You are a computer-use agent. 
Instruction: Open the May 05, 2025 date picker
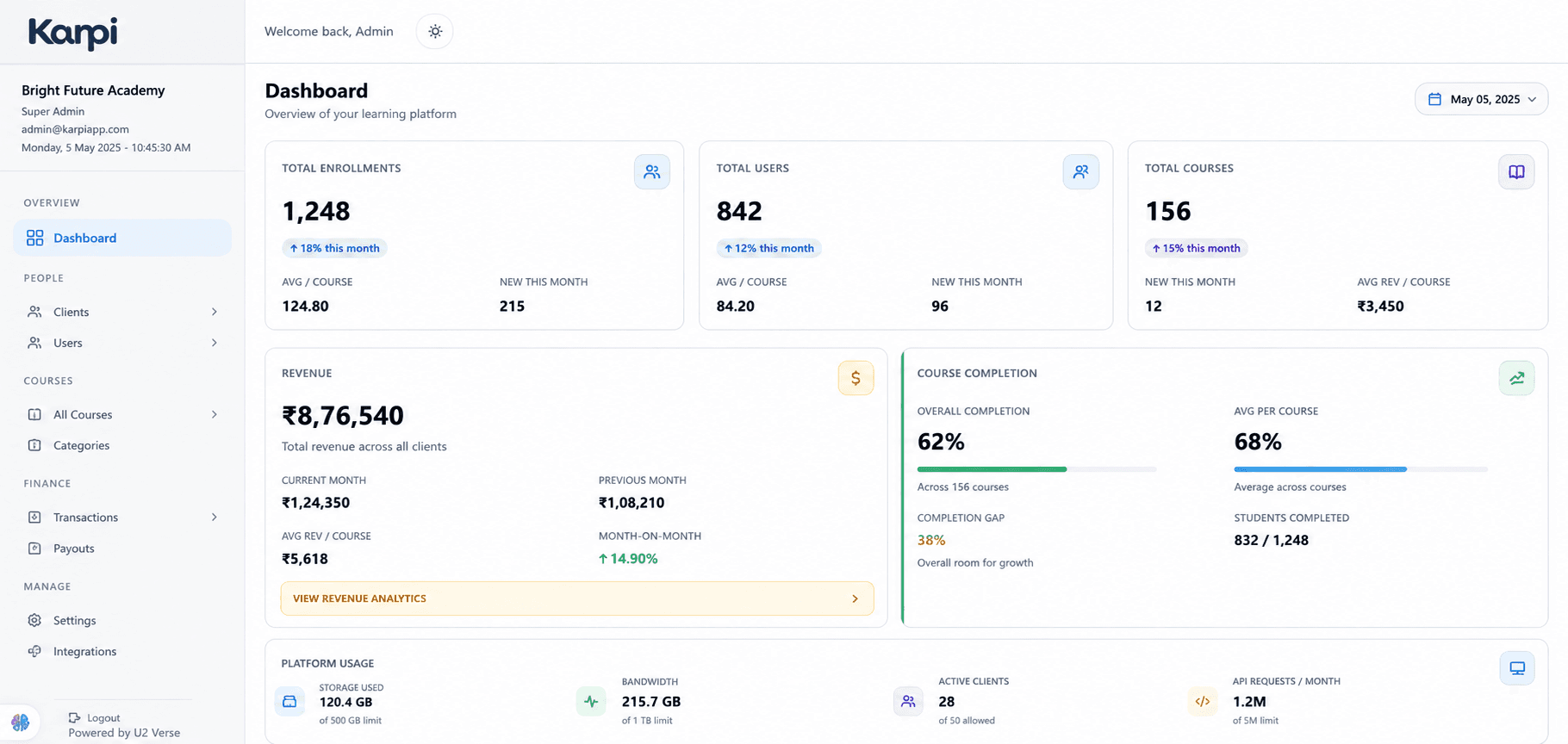[x=1481, y=99]
